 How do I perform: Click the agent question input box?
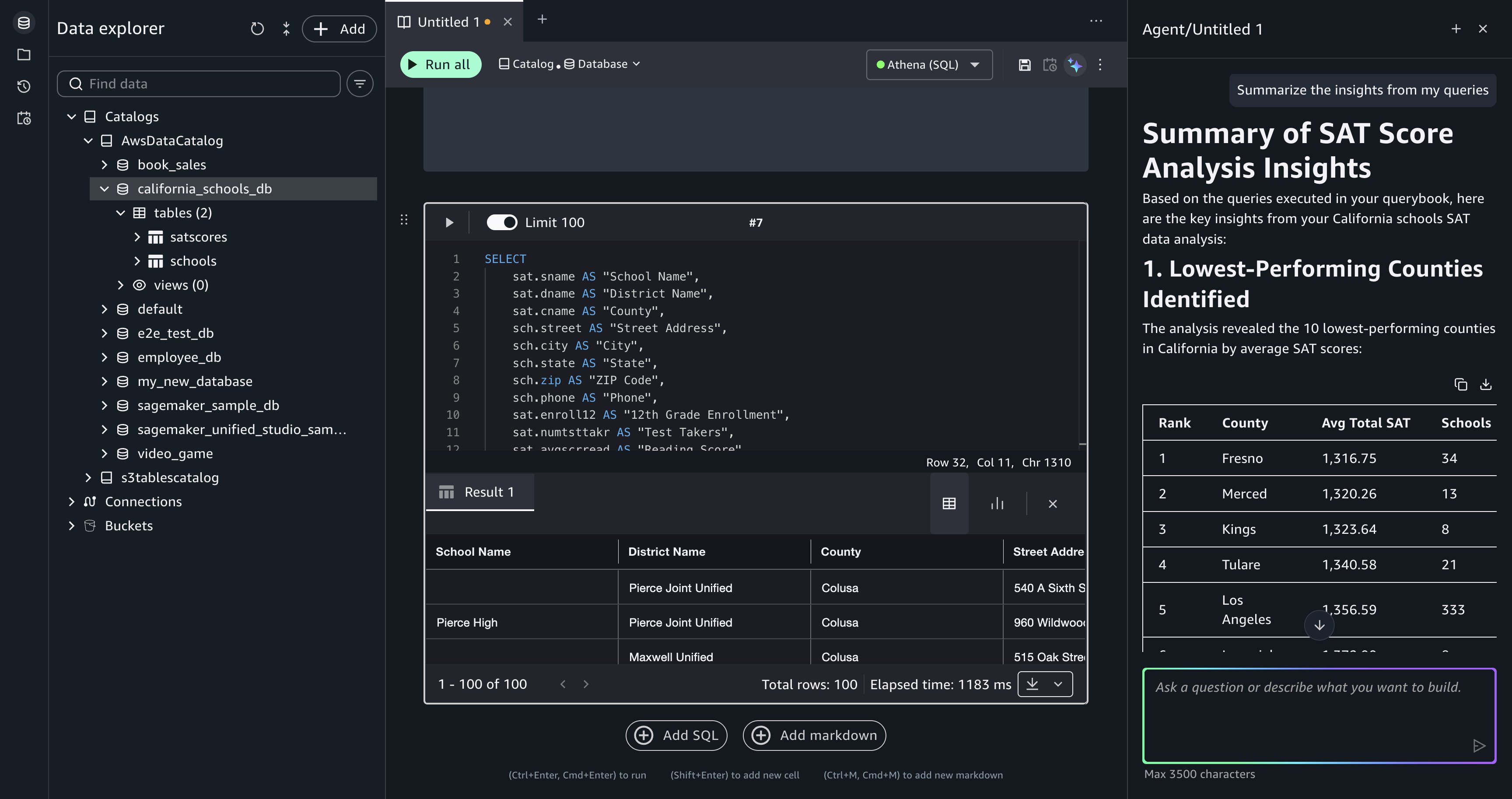(1319, 715)
